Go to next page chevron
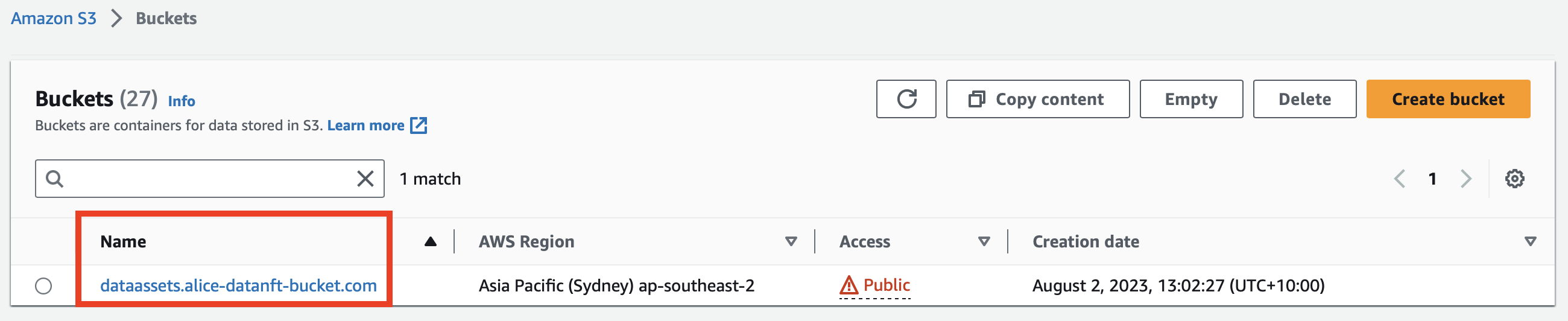Viewport: 1568px width, 321px height. [x=1465, y=179]
